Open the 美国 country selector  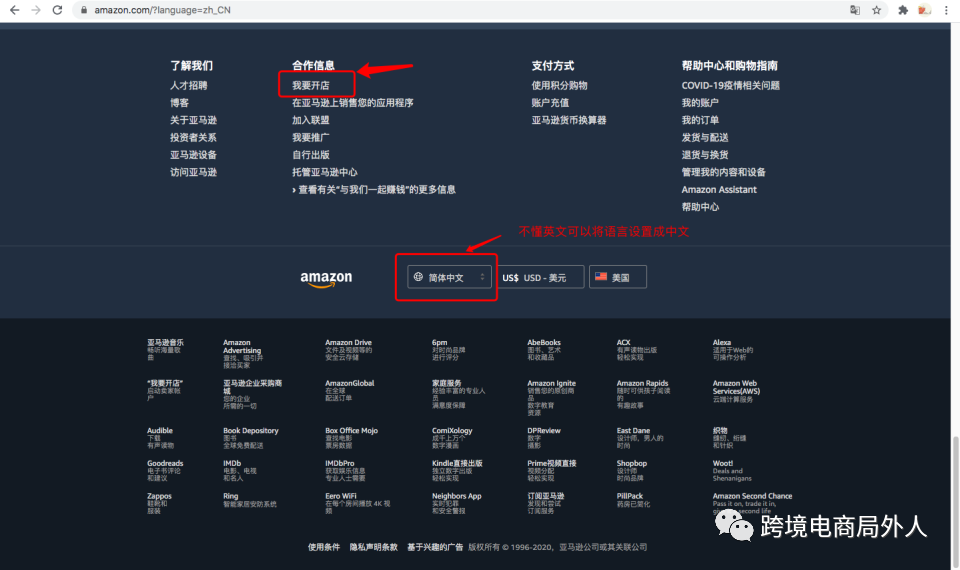[x=618, y=277]
